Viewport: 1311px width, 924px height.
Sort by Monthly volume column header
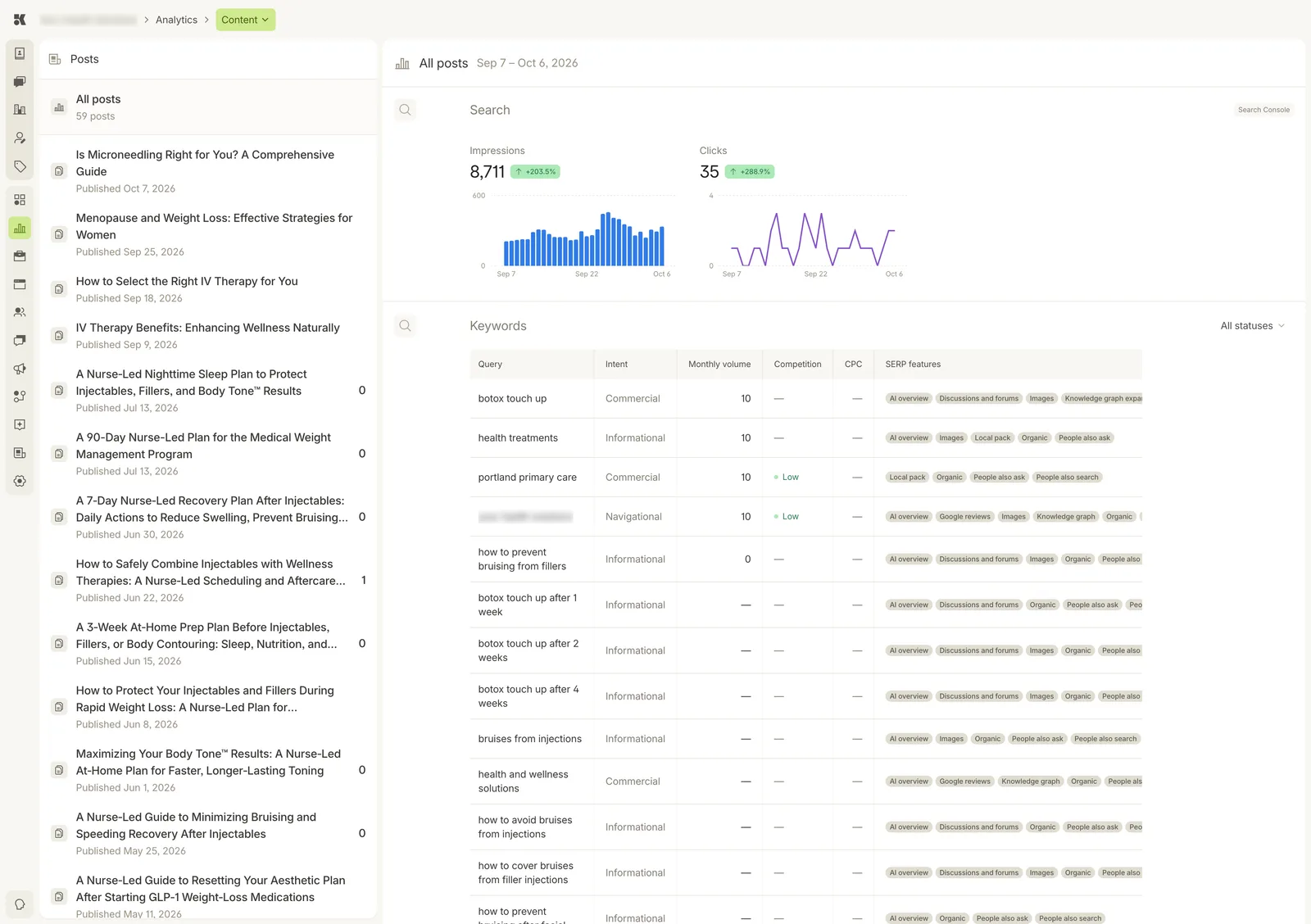(x=719, y=365)
